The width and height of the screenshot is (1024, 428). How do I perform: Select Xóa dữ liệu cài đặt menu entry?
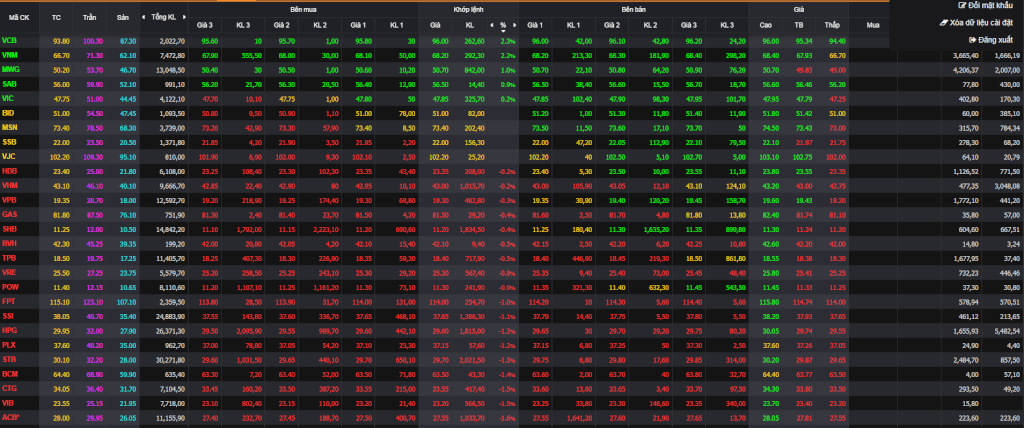976,23
